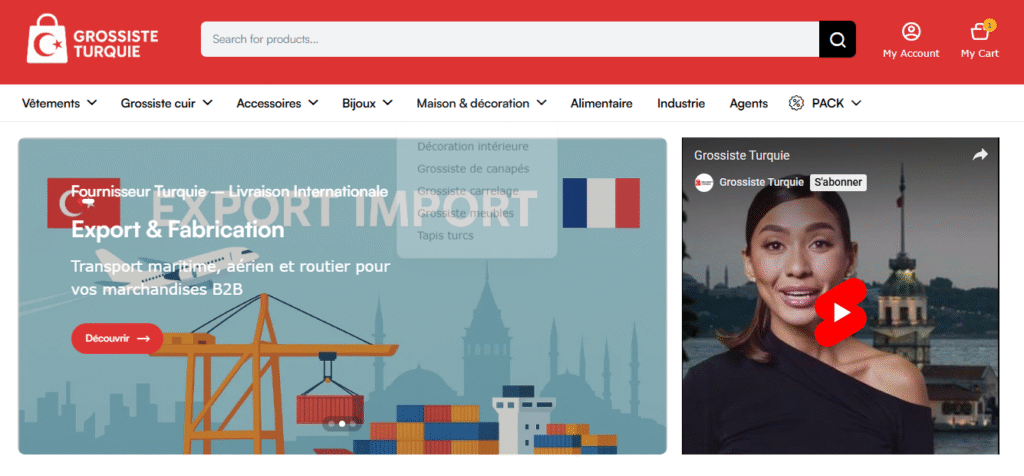
Task: Select the active middle carousel dot
Action: [x=342, y=424]
